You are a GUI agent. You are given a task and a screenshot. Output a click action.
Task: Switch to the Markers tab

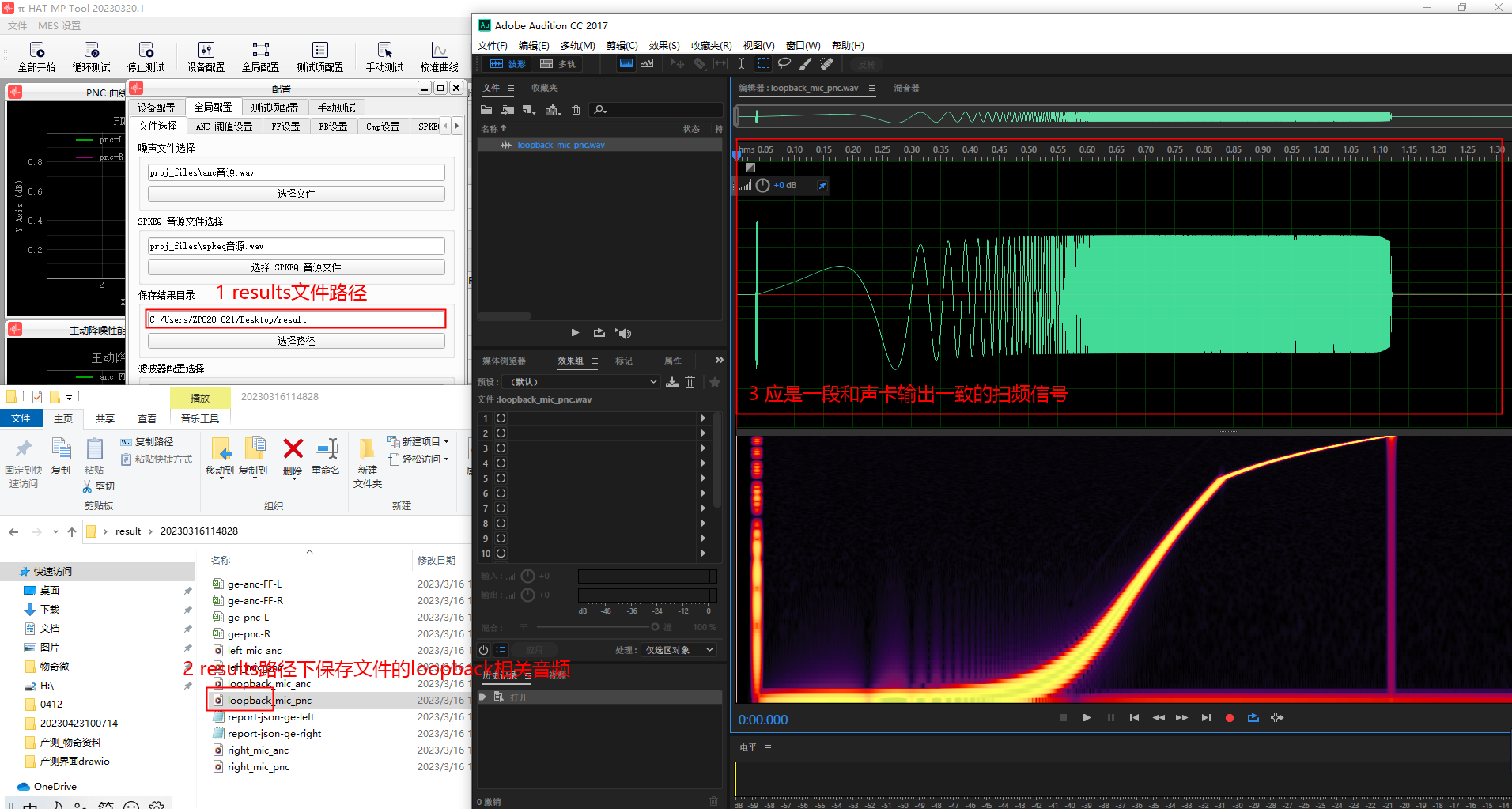pos(624,361)
